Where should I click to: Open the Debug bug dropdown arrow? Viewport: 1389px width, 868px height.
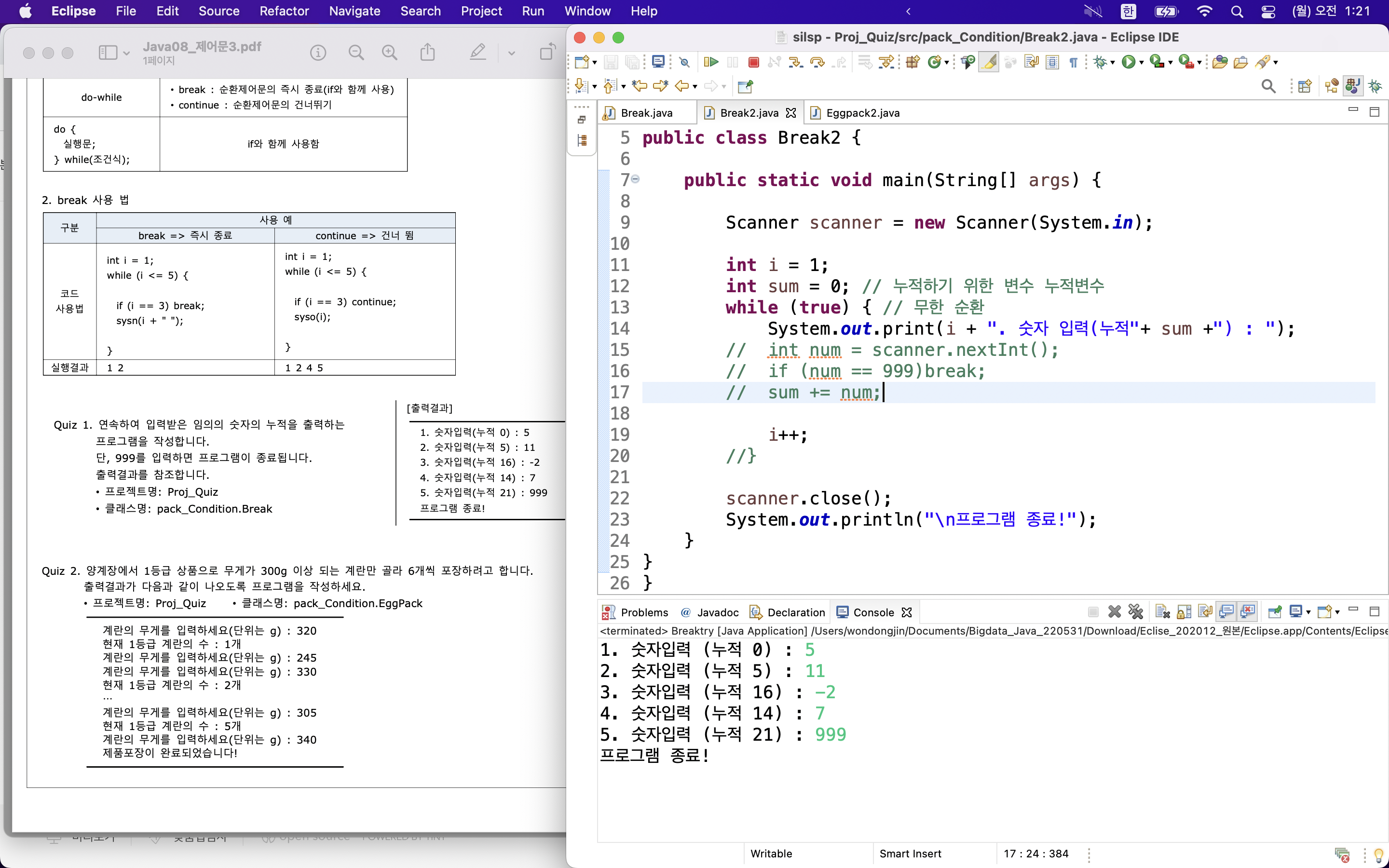(1112, 63)
